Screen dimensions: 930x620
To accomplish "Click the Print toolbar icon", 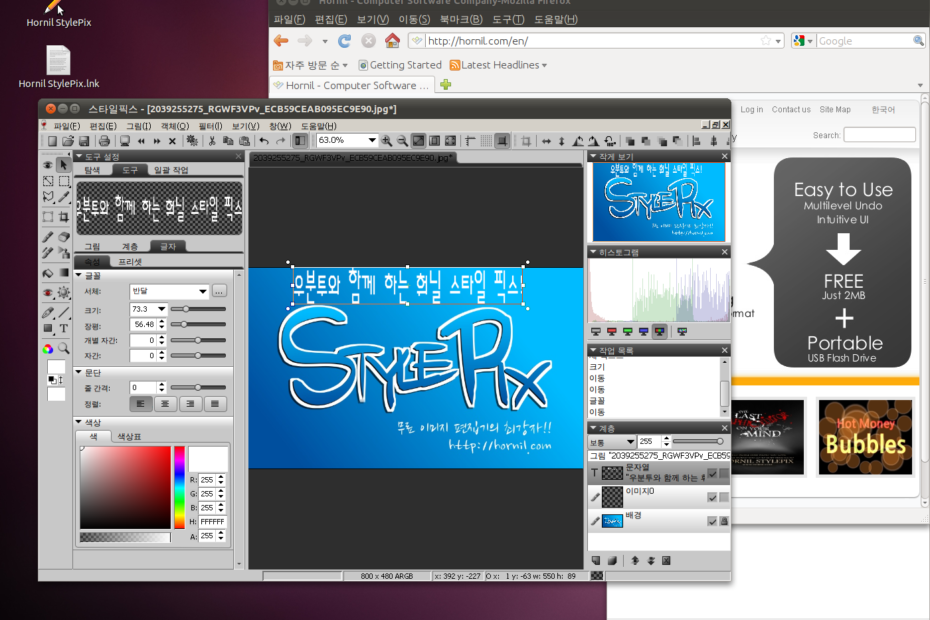I will 104,141.
